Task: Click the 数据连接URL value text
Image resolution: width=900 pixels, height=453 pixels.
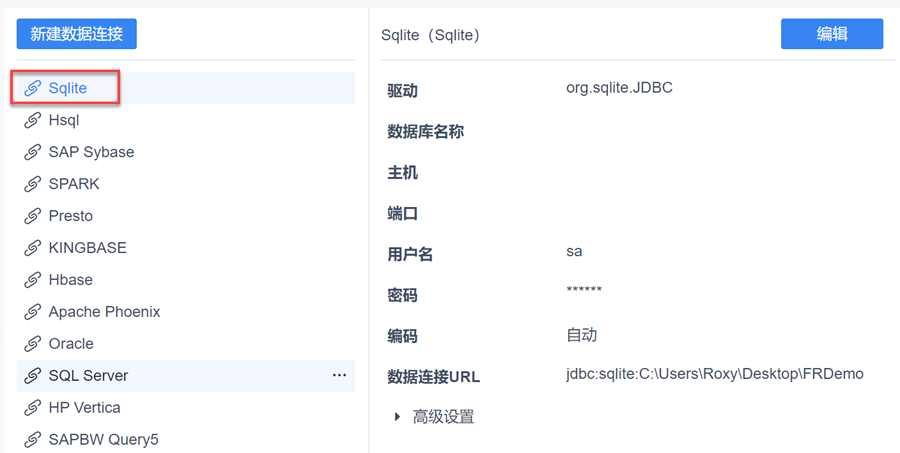Action: (x=714, y=374)
